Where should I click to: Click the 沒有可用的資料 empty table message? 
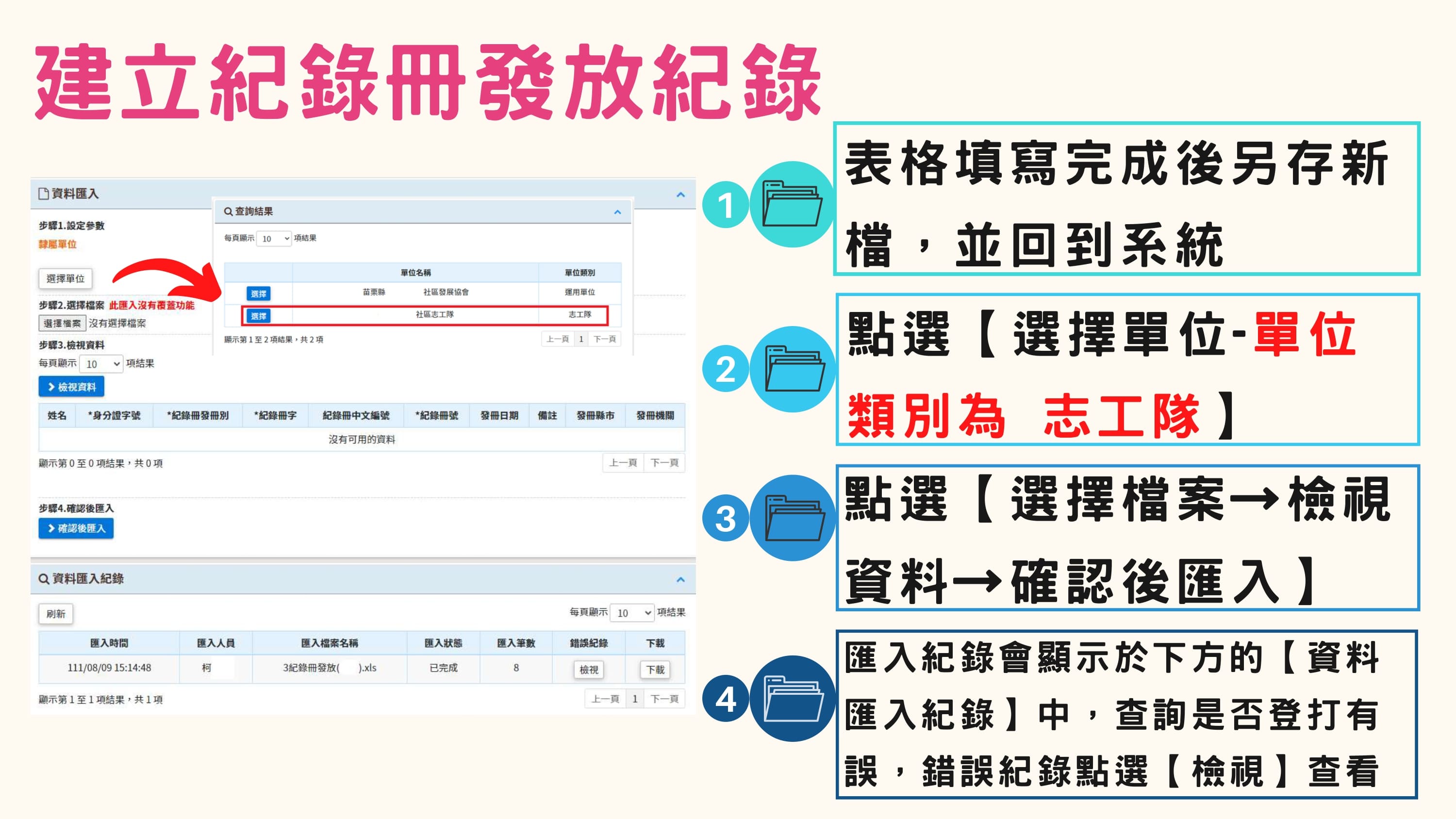pyautogui.click(x=362, y=439)
